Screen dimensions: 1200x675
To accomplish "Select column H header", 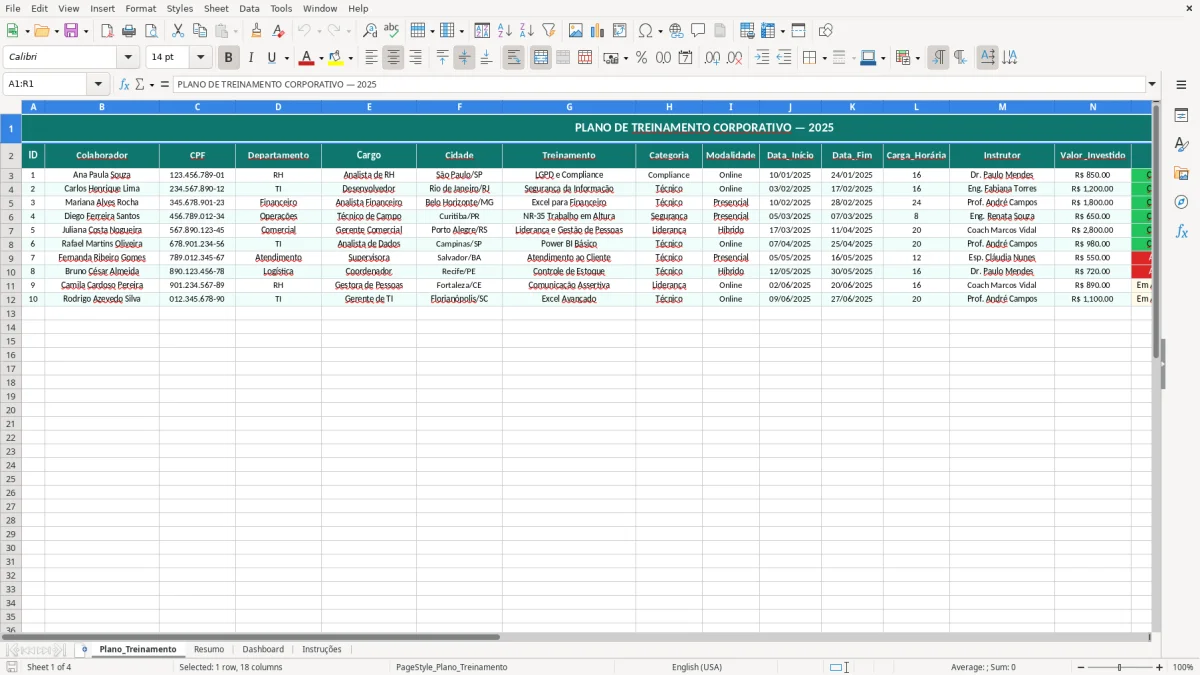I will 669,107.
